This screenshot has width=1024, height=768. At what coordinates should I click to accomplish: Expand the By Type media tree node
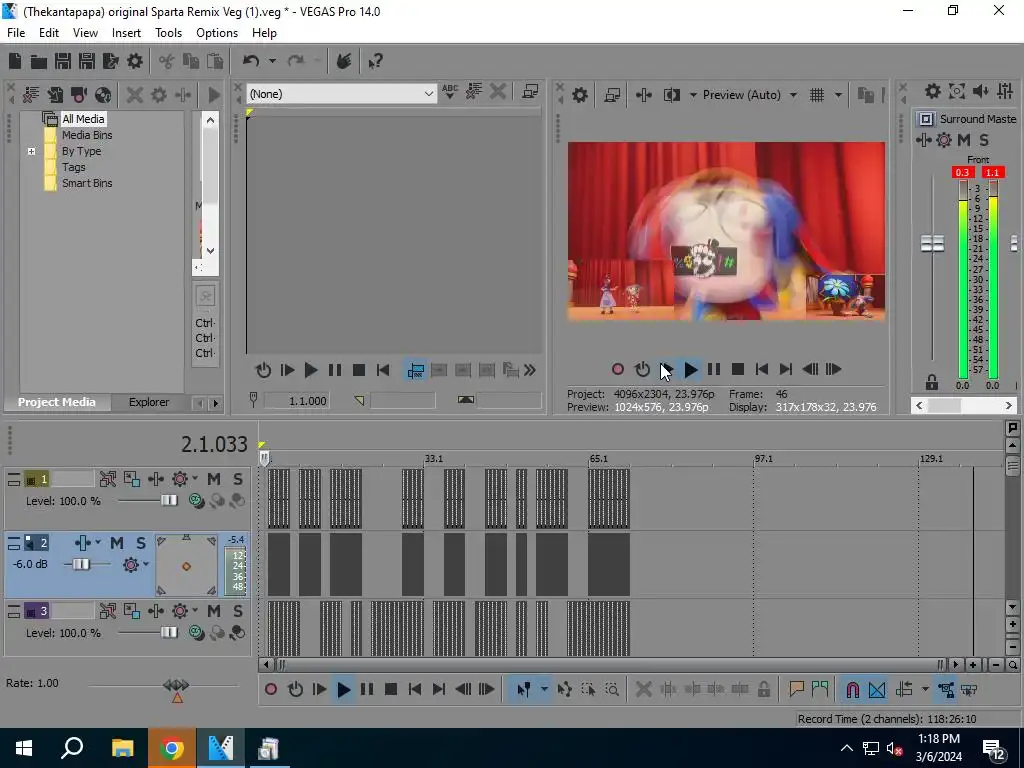point(31,152)
